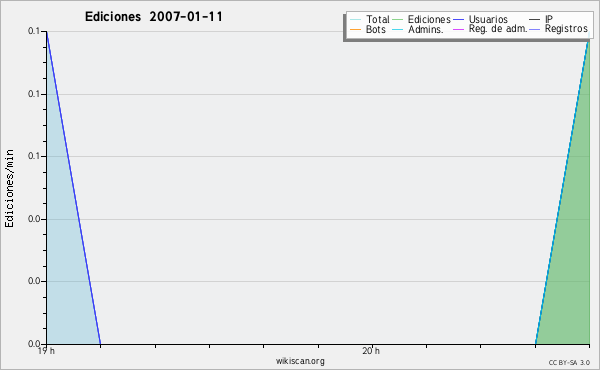
Task: Click the magenta Reg. de adm. swatch
Action: click(458, 29)
